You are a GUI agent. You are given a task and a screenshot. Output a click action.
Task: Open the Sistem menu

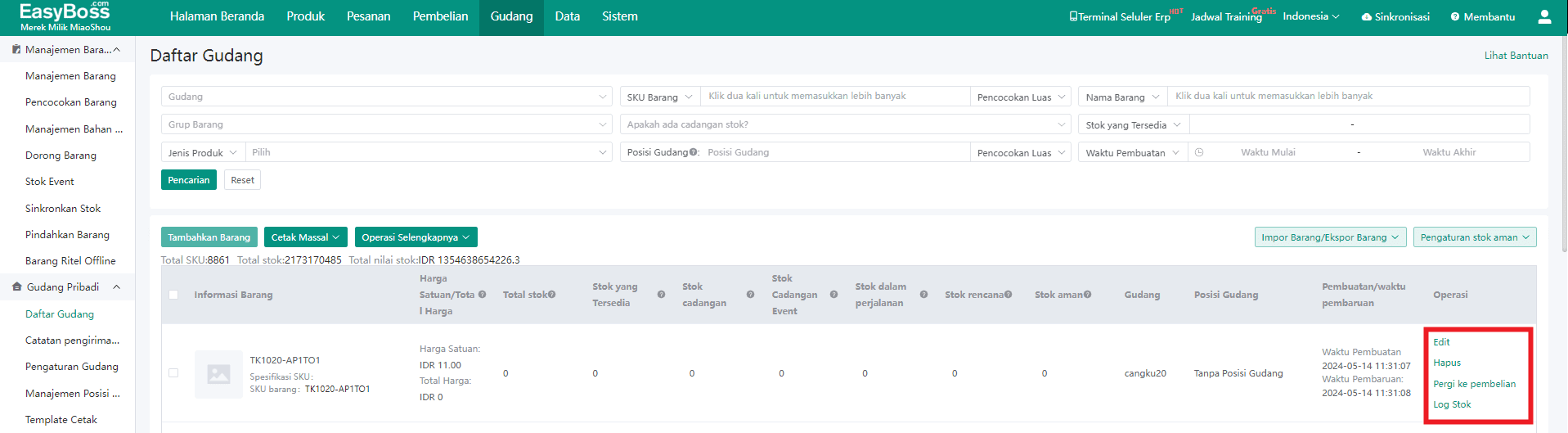[x=620, y=16]
